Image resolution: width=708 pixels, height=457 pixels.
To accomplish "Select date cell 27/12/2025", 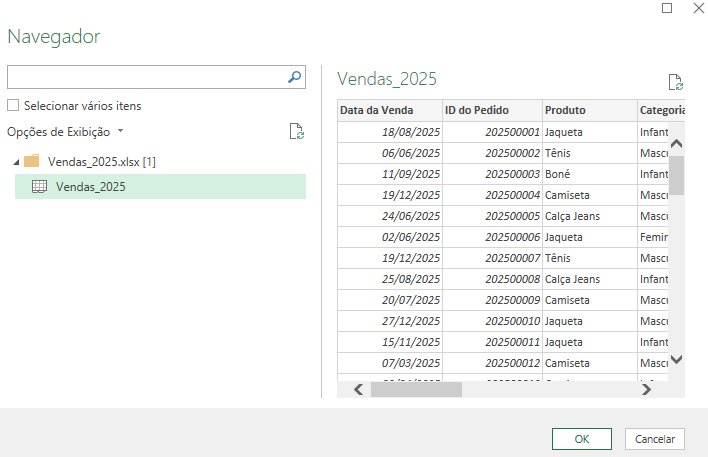I will pos(390,321).
